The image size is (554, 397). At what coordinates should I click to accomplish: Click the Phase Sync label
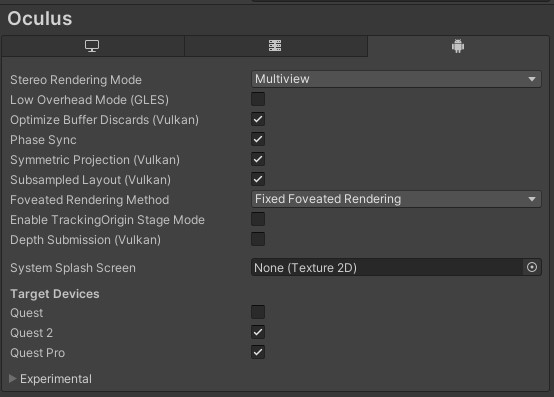(43, 140)
